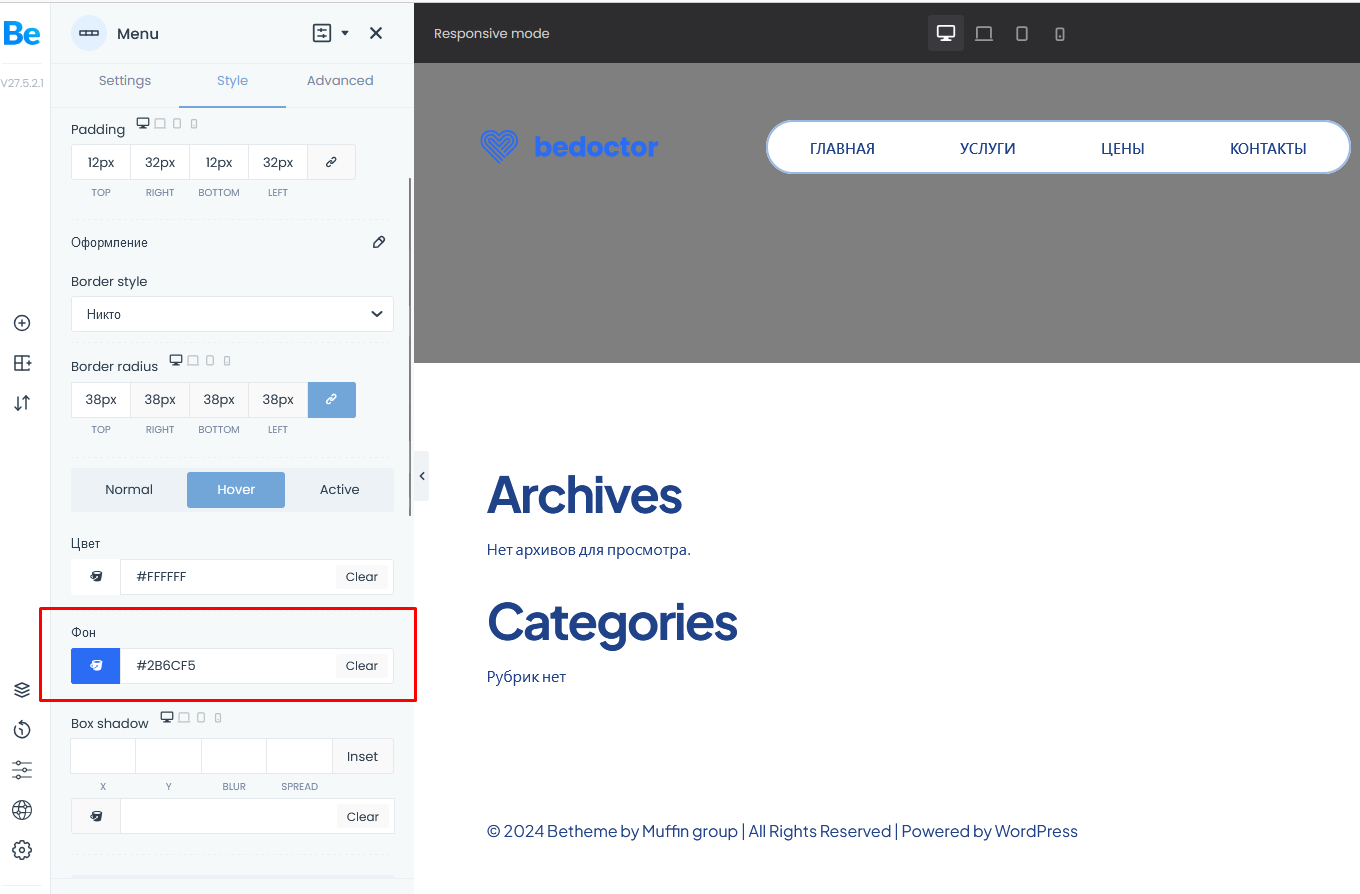Click the Padding left field

click(x=278, y=162)
